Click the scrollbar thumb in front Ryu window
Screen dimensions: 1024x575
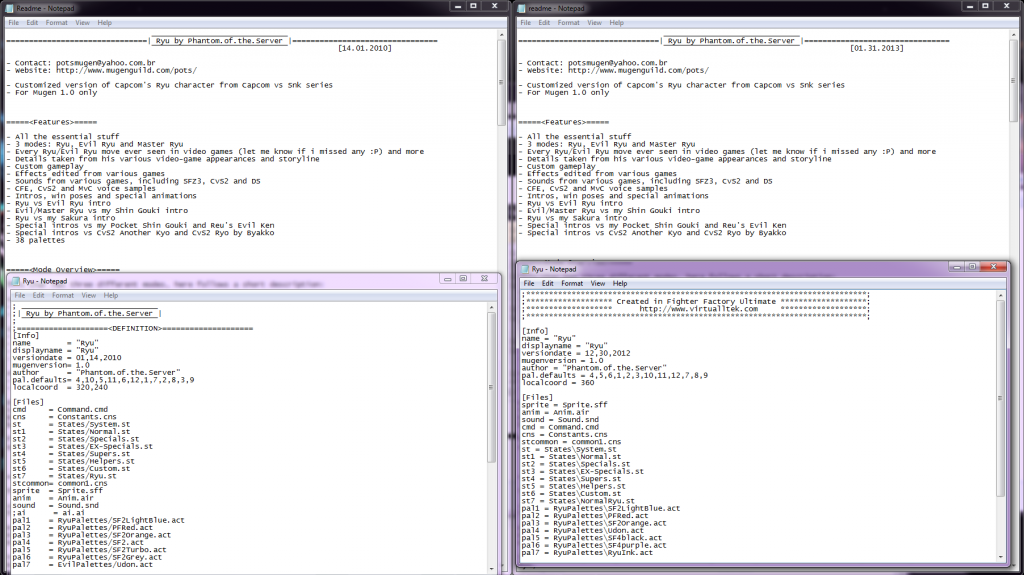pos(1000,398)
